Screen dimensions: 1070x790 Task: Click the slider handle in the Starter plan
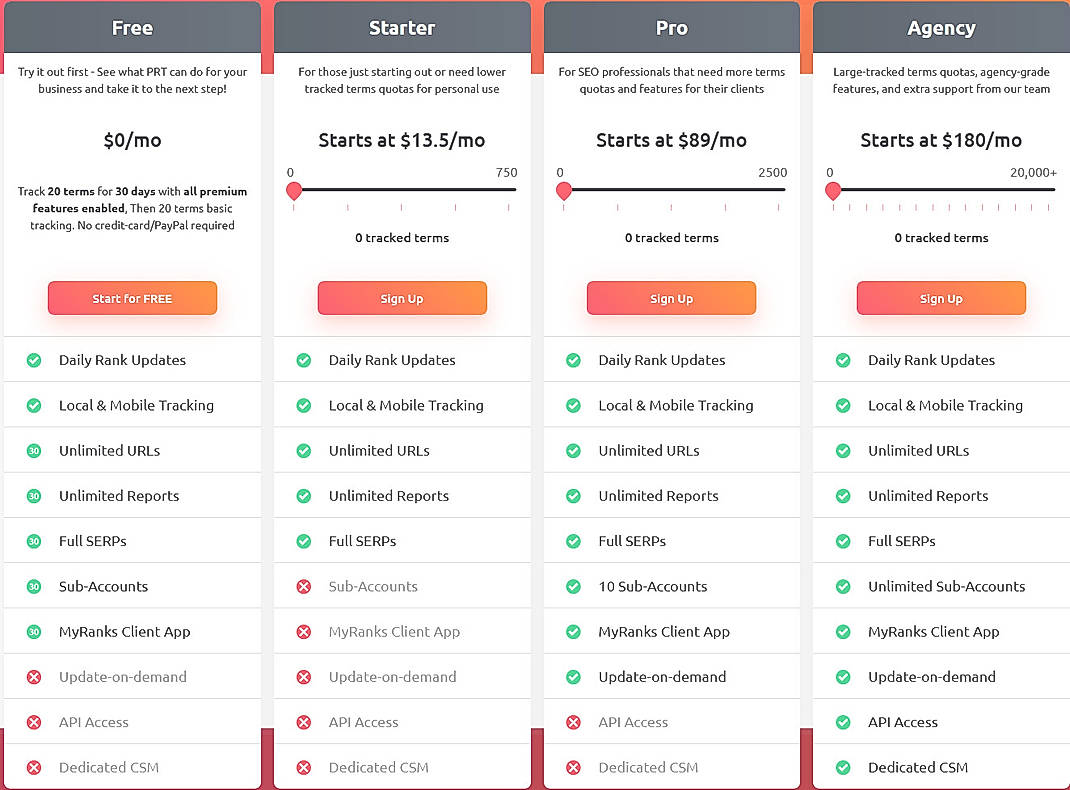click(x=294, y=191)
